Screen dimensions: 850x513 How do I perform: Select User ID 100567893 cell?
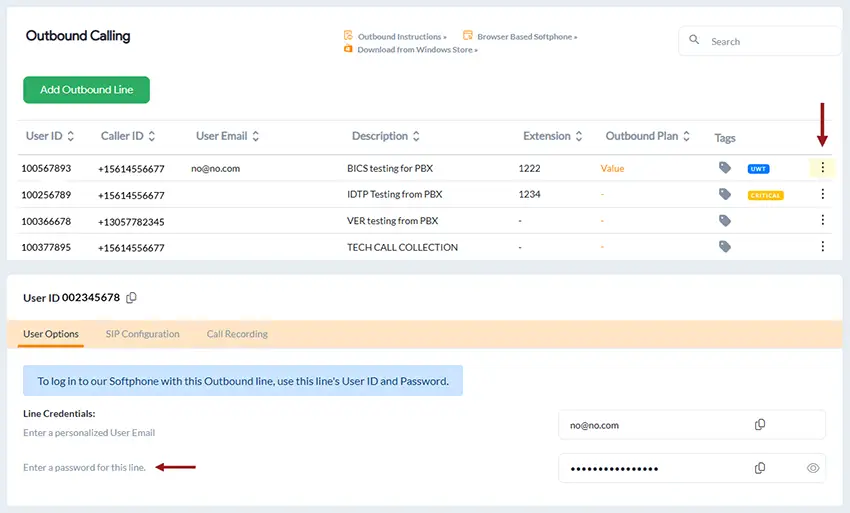[46, 169]
